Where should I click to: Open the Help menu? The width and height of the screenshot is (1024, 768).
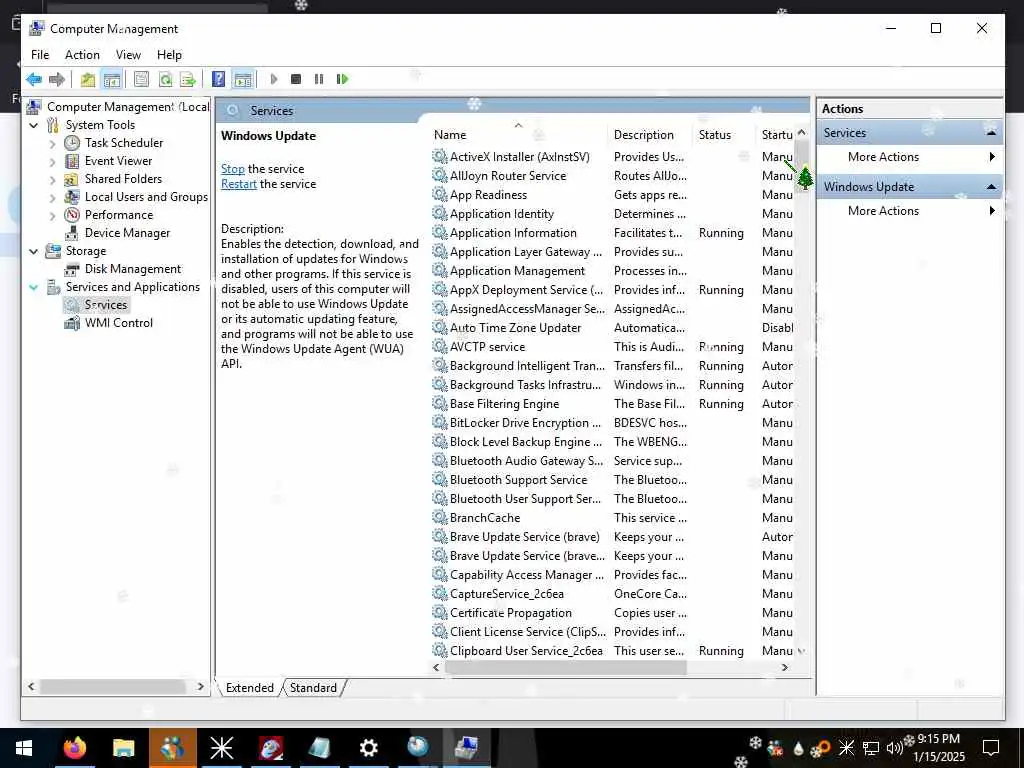(x=169, y=55)
